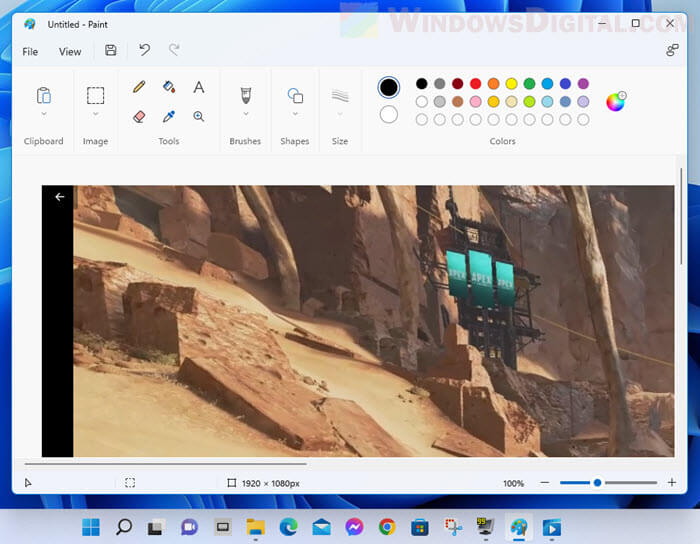
Task: Select the Magnifier tool
Action: pyautogui.click(x=199, y=116)
